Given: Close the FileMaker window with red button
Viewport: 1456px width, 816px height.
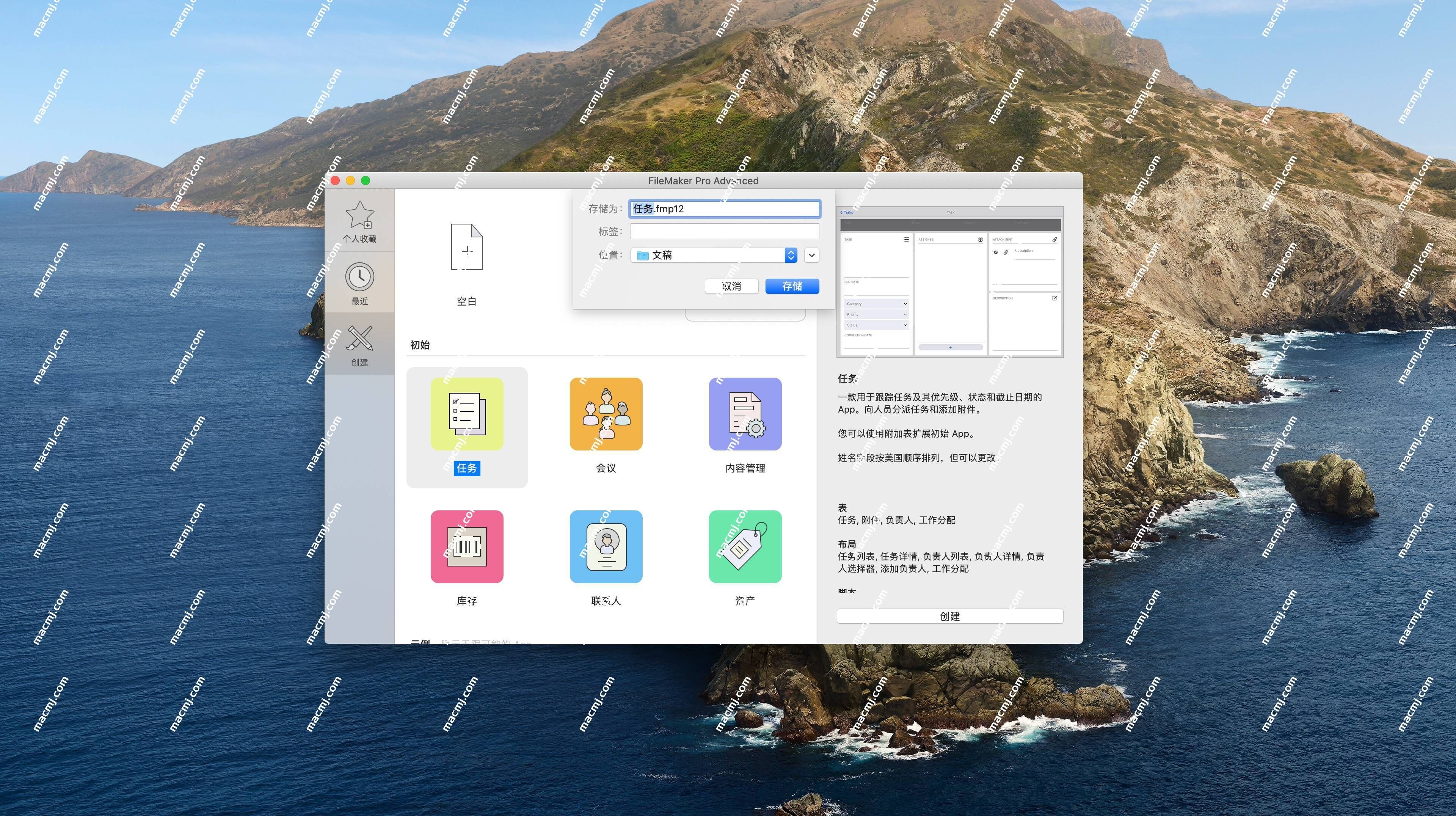Looking at the screenshot, I should (x=335, y=181).
